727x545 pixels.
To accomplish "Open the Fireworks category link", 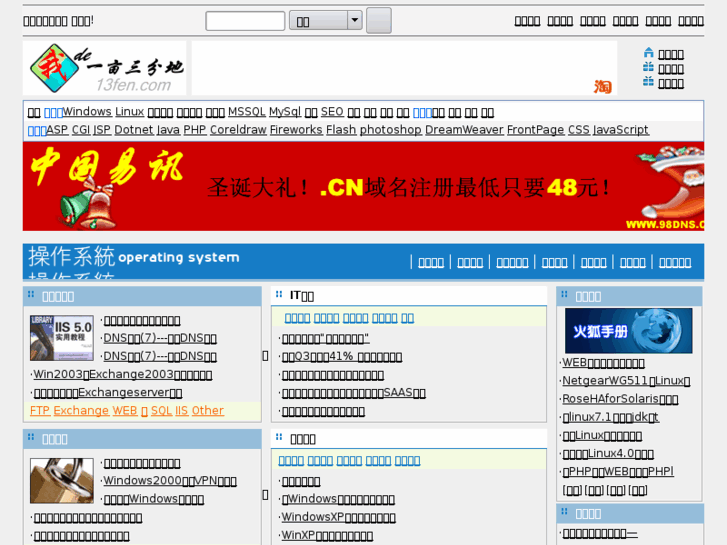I will 296,130.
